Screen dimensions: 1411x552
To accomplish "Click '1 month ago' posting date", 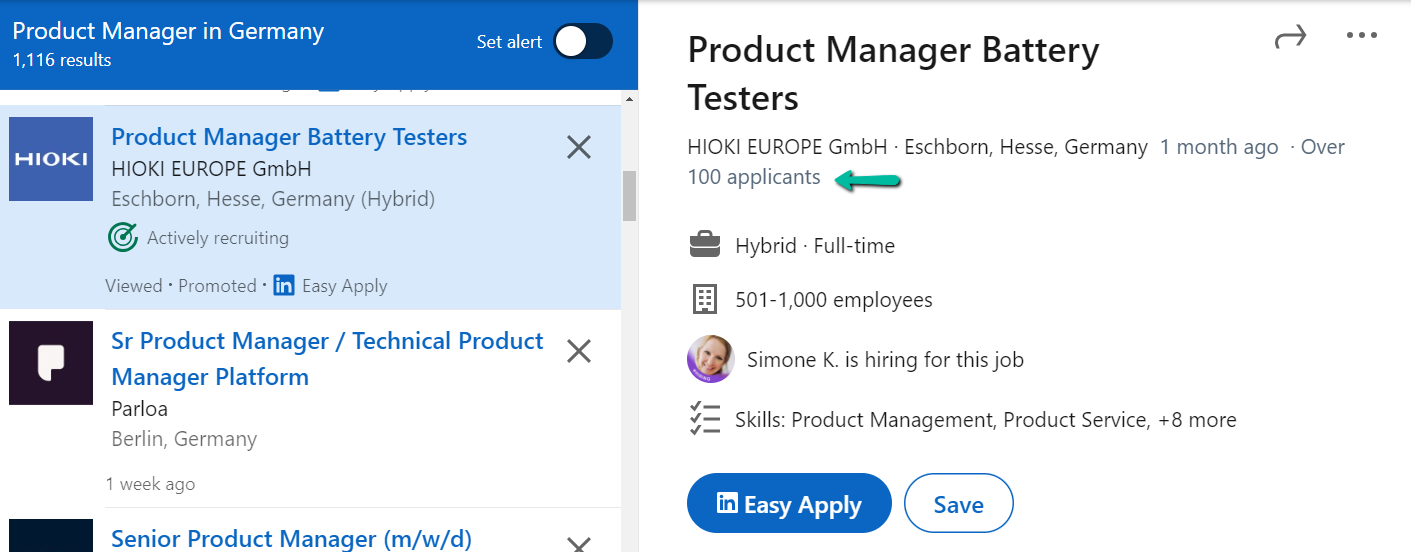I will pos(1219,147).
